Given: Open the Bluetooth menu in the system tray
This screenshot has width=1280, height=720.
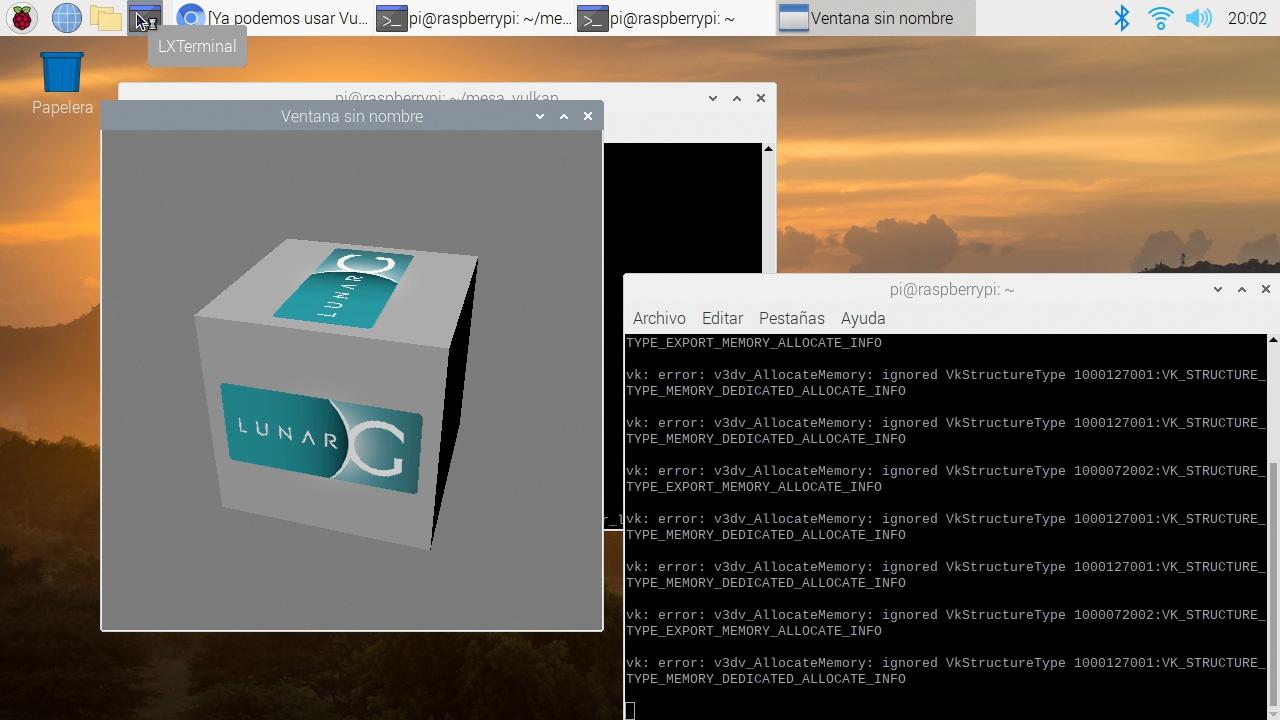Looking at the screenshot, I should (1122, 17).
